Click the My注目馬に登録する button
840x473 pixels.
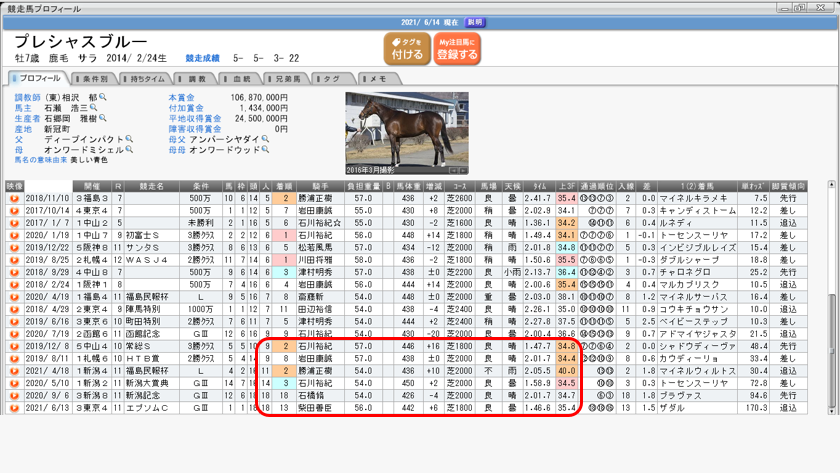[457, 48]
